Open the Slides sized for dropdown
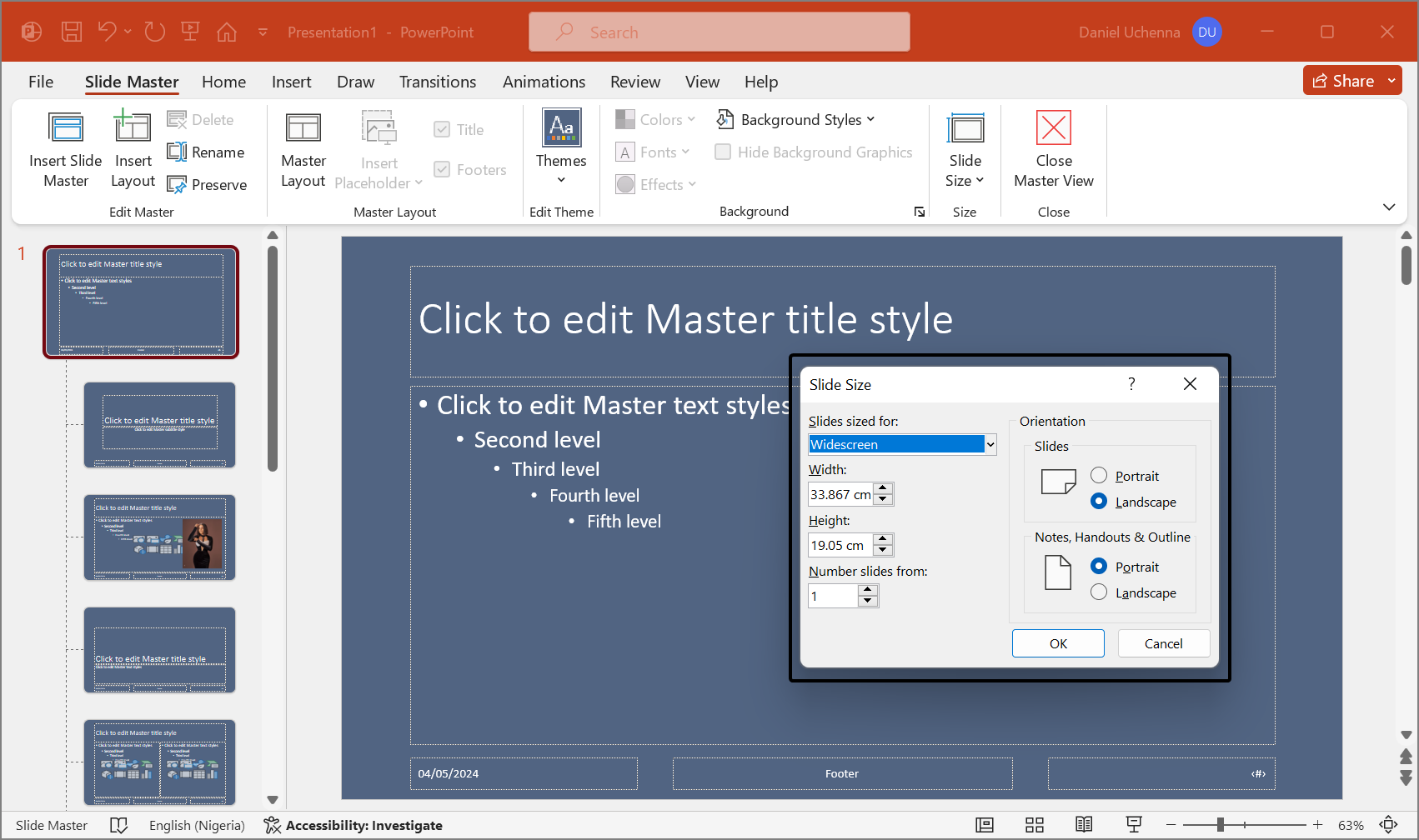Viewport: 1419px width, 840px height. (990, 445)
